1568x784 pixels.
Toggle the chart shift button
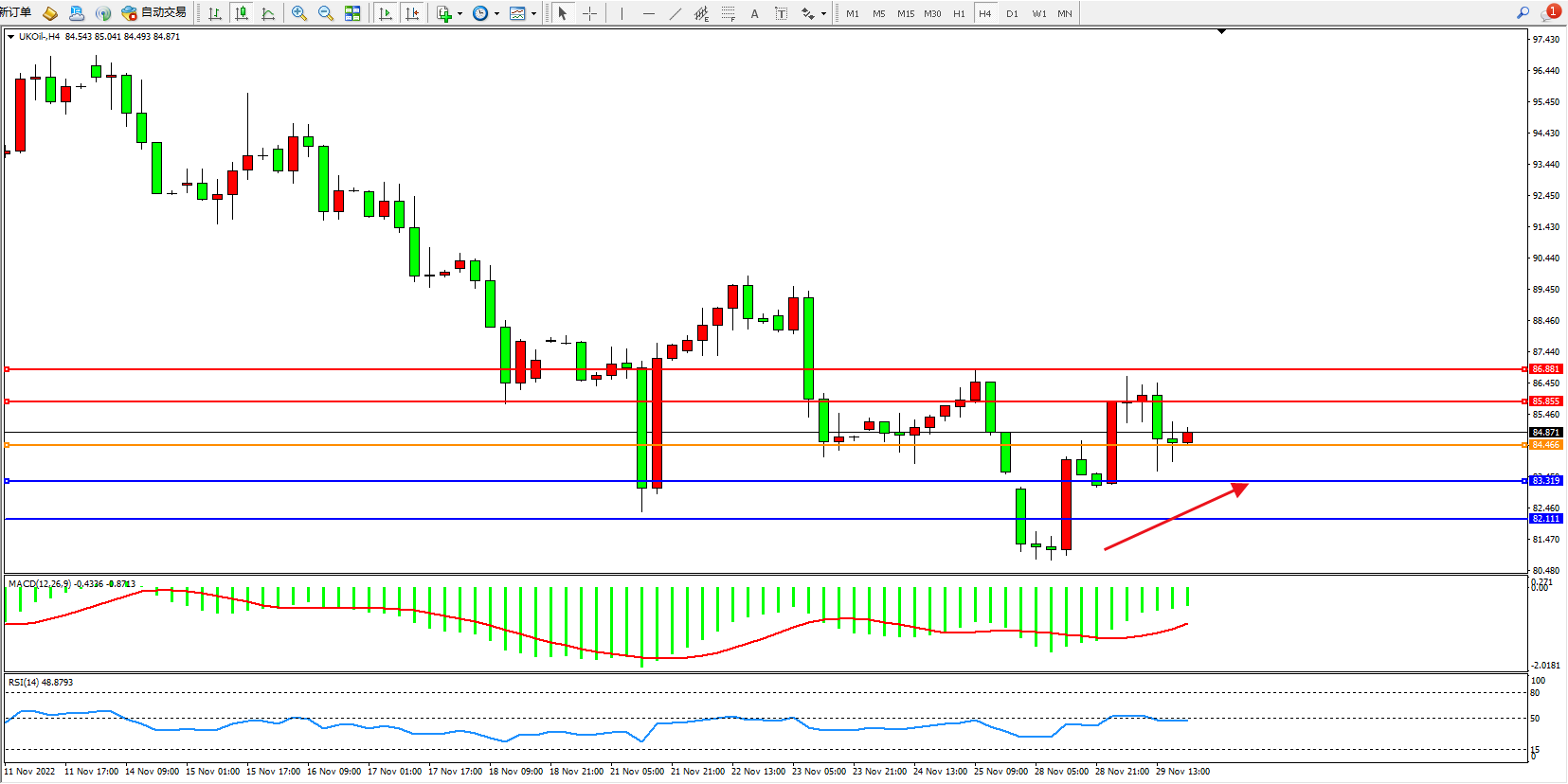coord(412,13)
